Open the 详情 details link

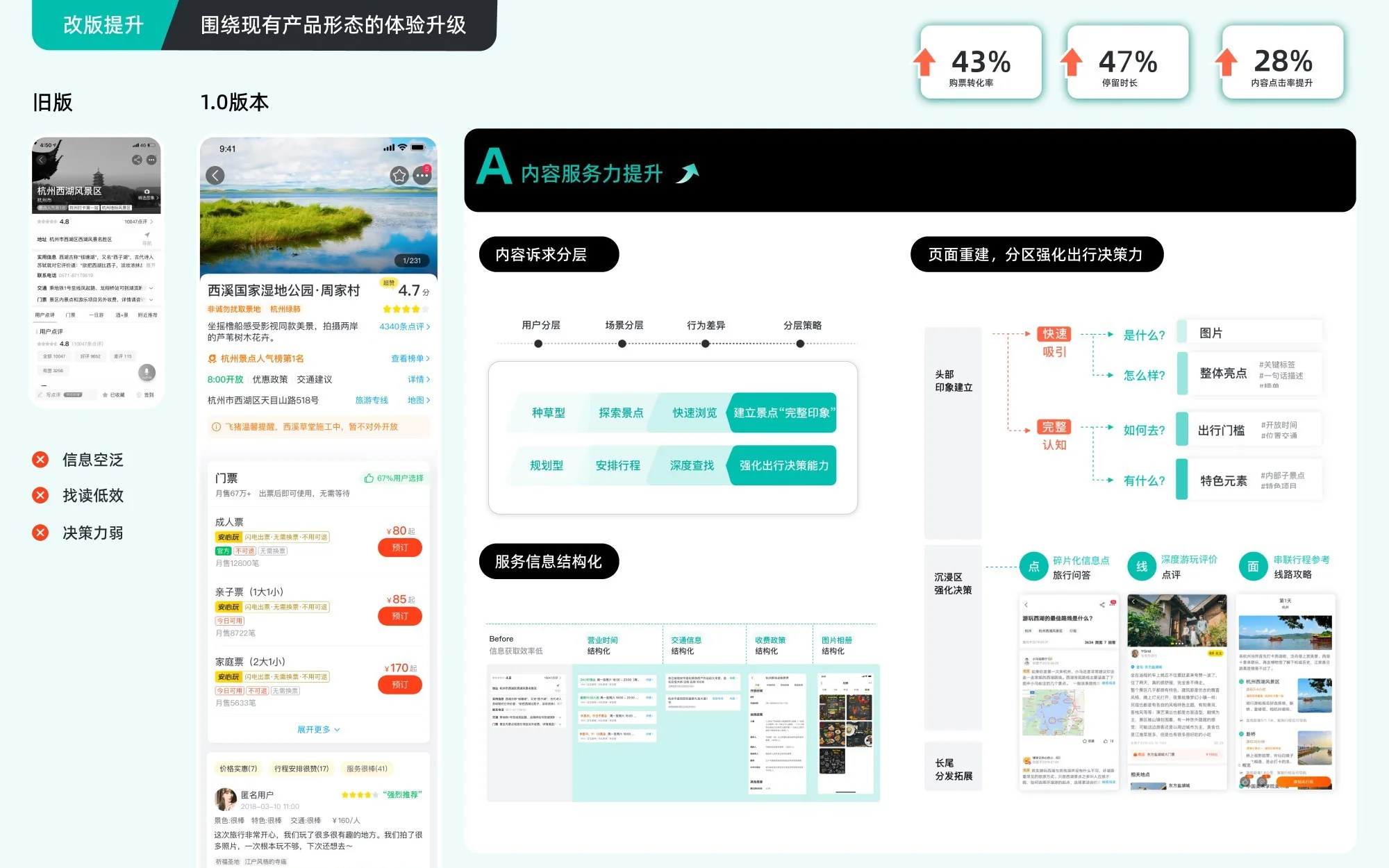419,380
